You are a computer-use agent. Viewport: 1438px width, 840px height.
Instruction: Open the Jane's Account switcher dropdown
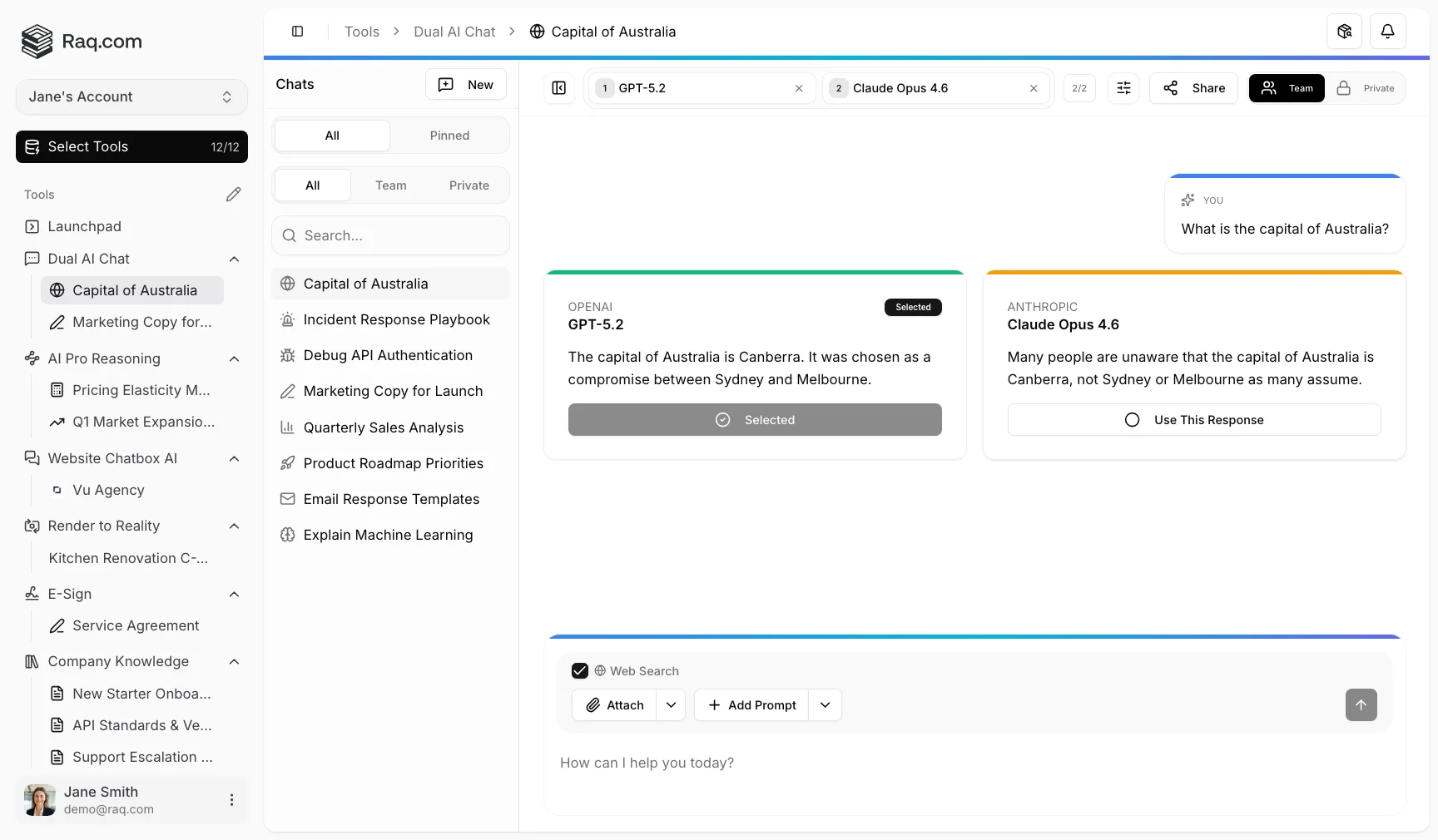click(131, 97)
